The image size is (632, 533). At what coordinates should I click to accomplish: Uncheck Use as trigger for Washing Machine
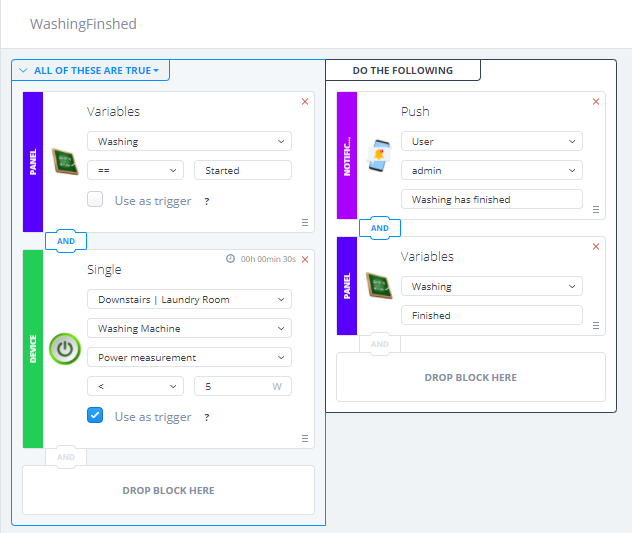pyautogui.click(x=95, y=415)
